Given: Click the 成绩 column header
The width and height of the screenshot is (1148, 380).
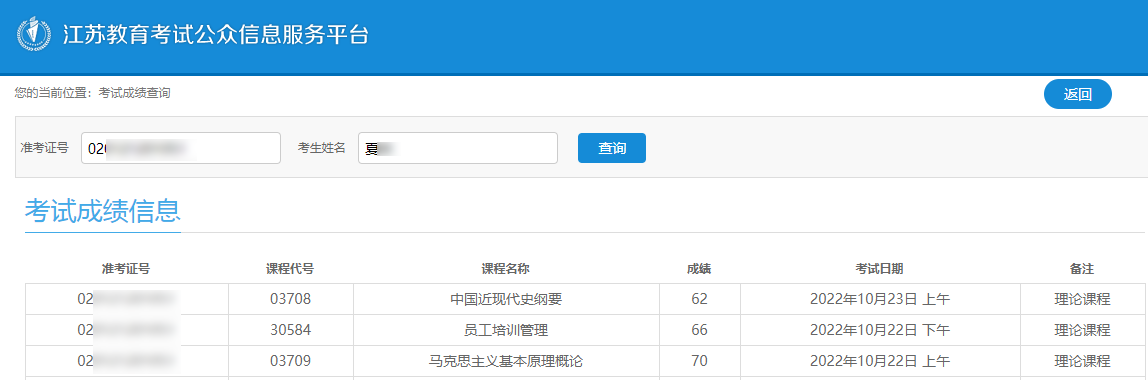Looking at the screenshot, I should [x=698, y=269].
